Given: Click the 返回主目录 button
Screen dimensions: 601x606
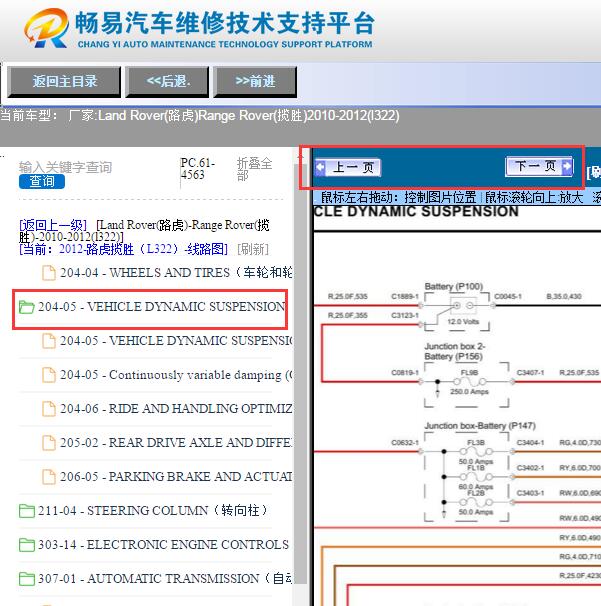Looking at the screenshot, I should coord(64,82).
